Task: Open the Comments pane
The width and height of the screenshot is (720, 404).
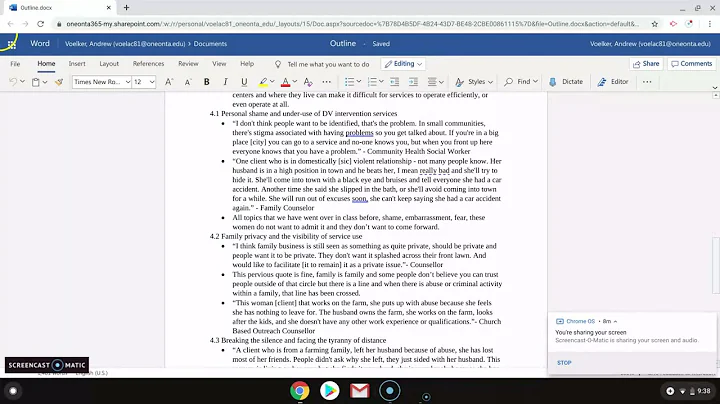Action: (x=692, y=64)
